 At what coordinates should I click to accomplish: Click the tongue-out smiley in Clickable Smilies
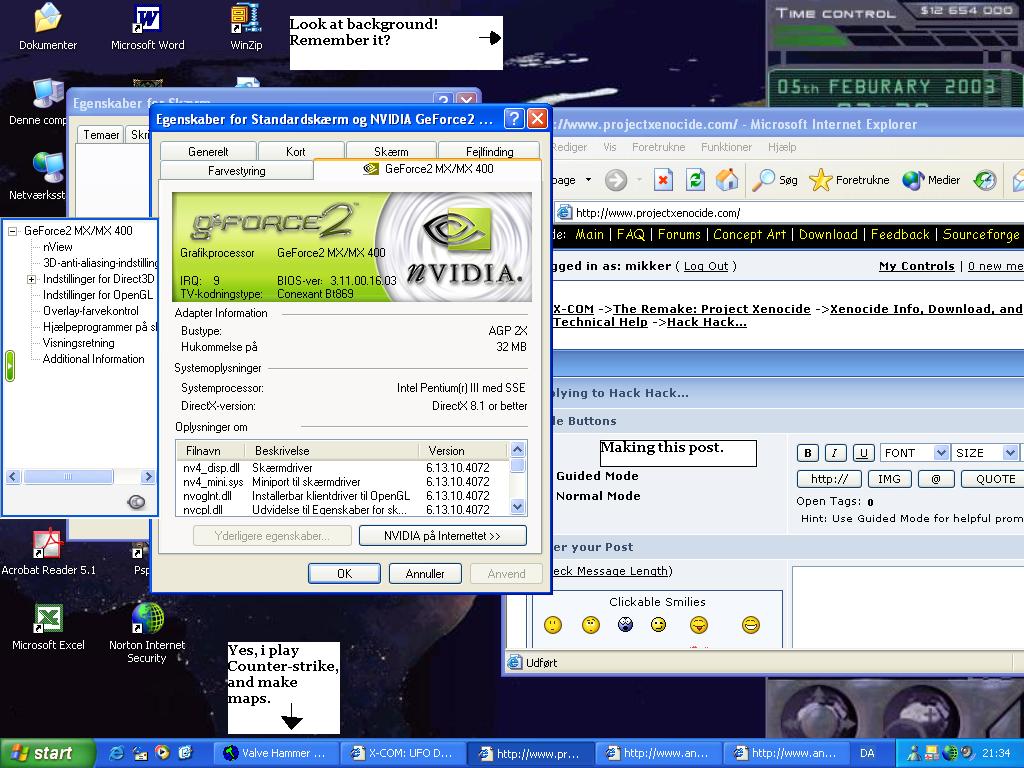699,625
